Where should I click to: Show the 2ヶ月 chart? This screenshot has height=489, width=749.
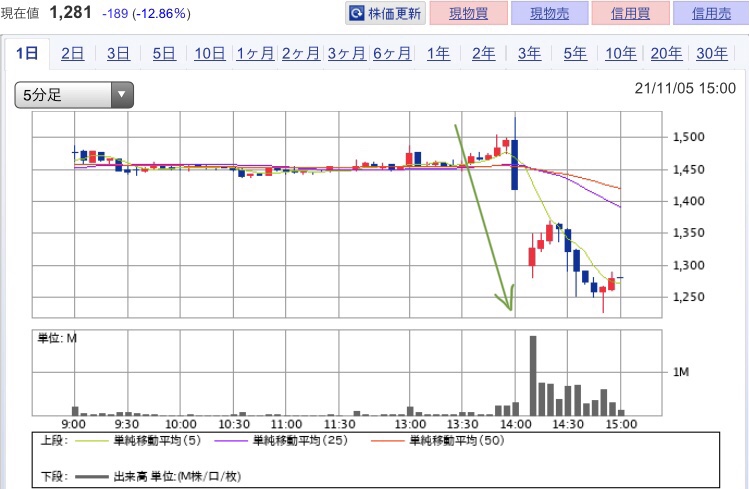click(300, 53)
